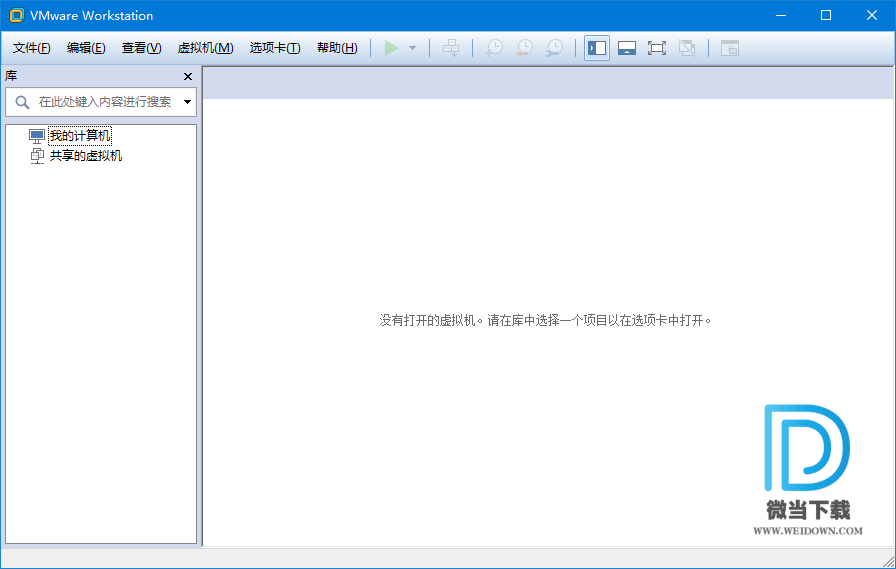896x569 pixels.
Task: Maximize the VMware Workstation window
Action: coord(826,15)
